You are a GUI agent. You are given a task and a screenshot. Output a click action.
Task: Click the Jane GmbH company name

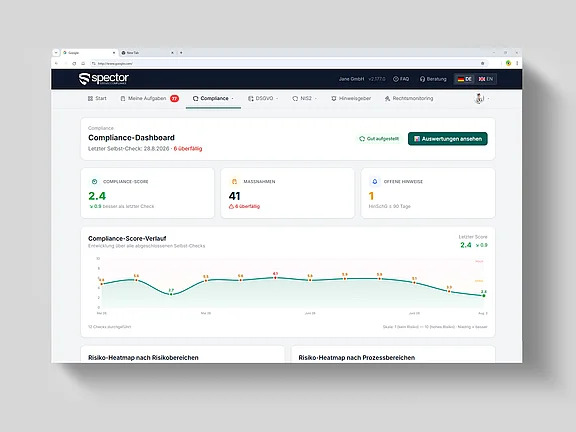(x=352, y=79)
